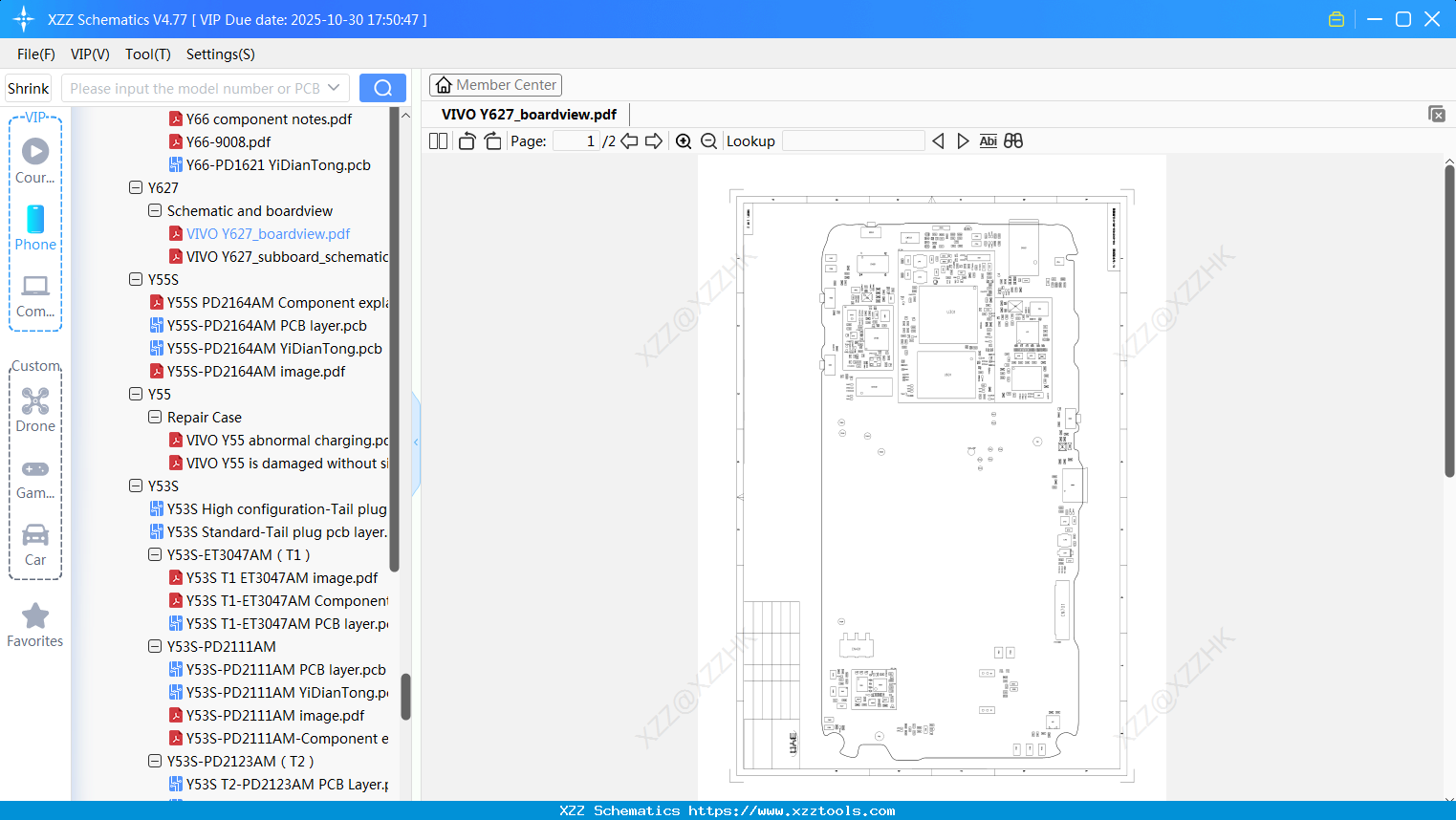Open the Tool(T) menu
Viewport: 1456px width, 820px height.
pyautogui.click(x=148, y=54)
